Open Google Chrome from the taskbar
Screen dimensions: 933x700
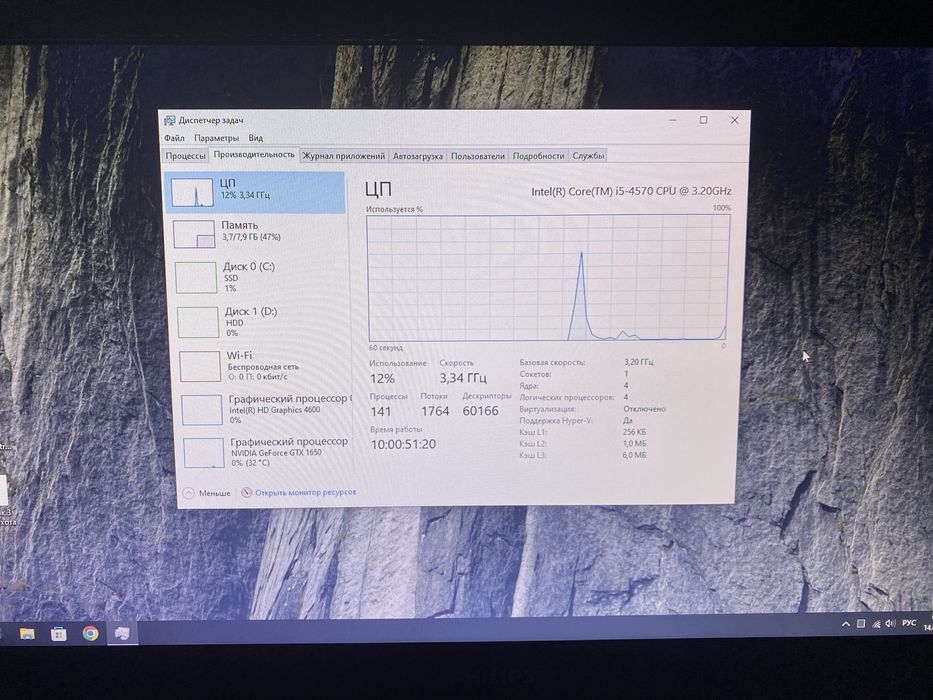[90, 633]
